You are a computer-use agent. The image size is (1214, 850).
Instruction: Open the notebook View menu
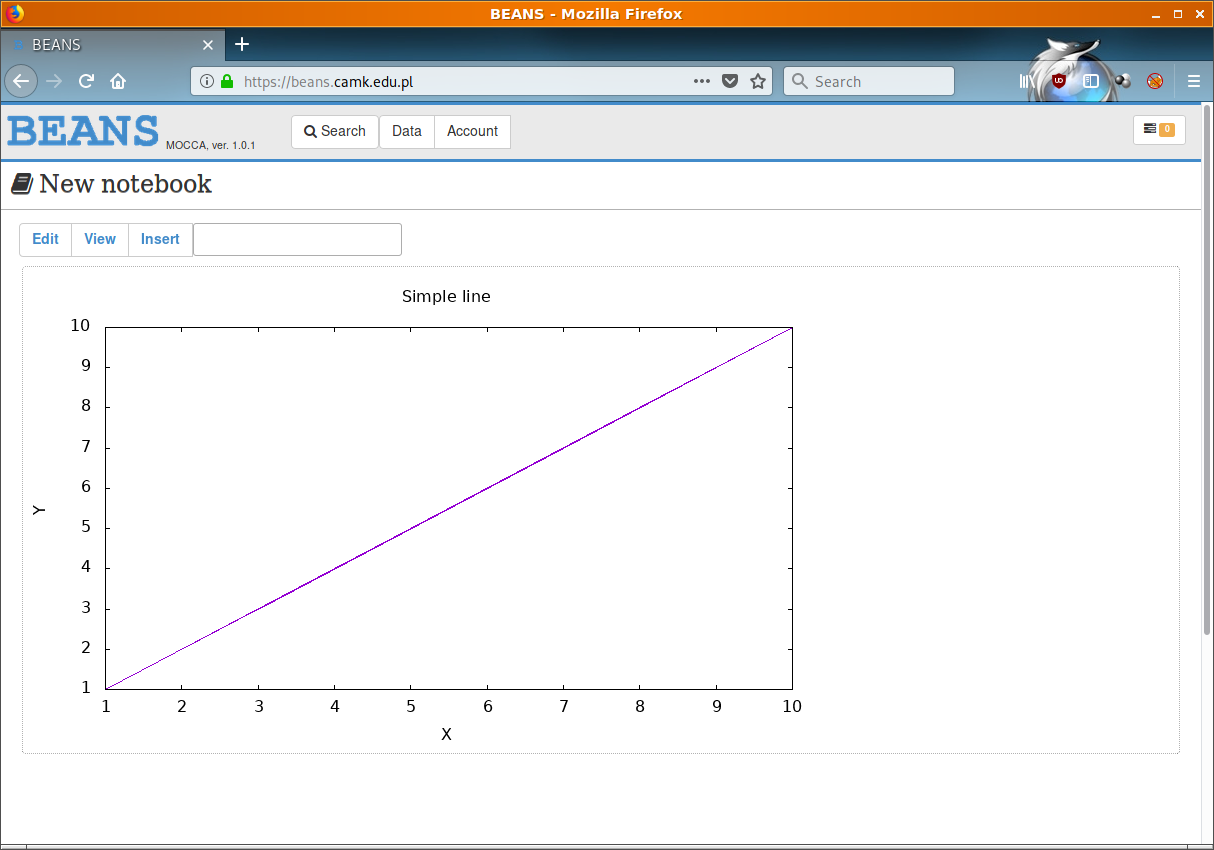pyautogui.click(x=100, y=239)
